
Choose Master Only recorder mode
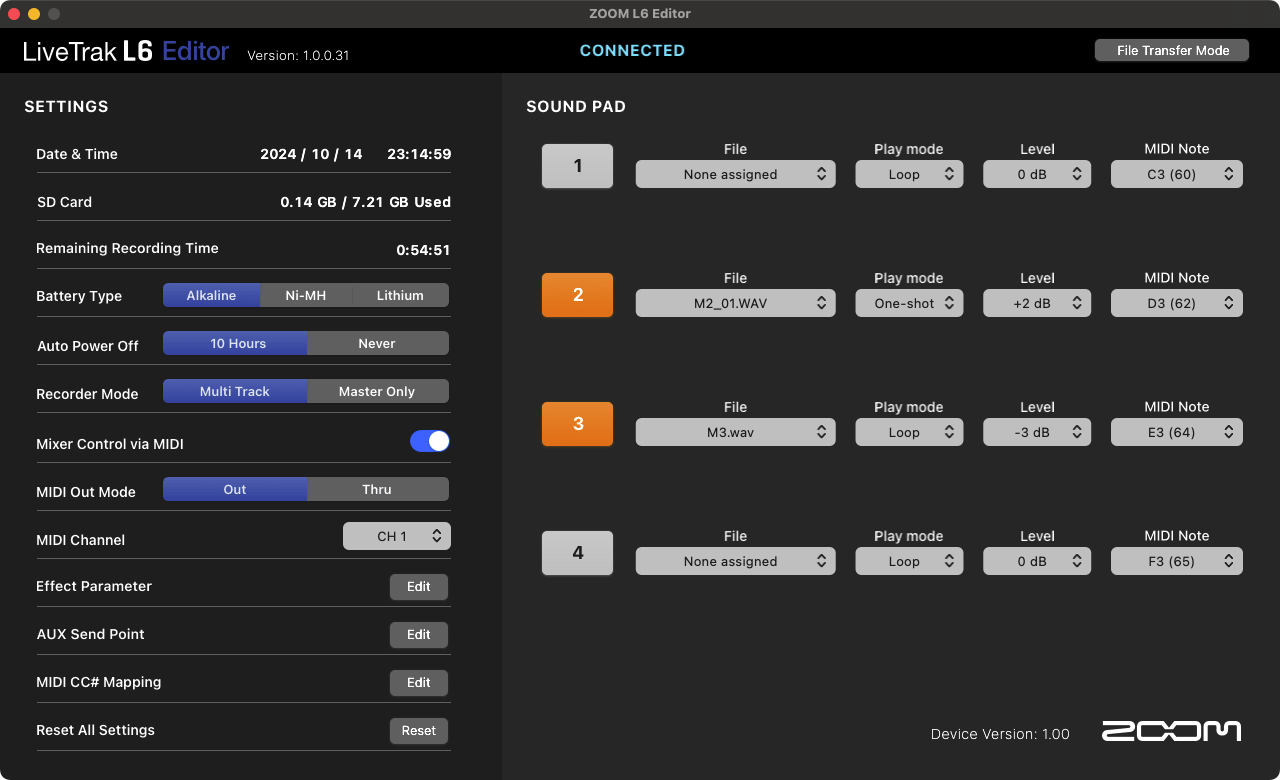pyautogui.click(x=377, y=391)
